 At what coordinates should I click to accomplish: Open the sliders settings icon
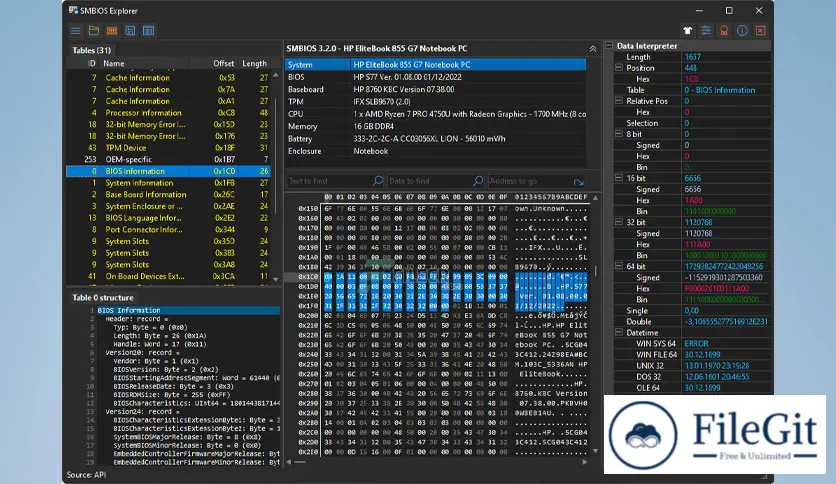(x=706, y=30)
